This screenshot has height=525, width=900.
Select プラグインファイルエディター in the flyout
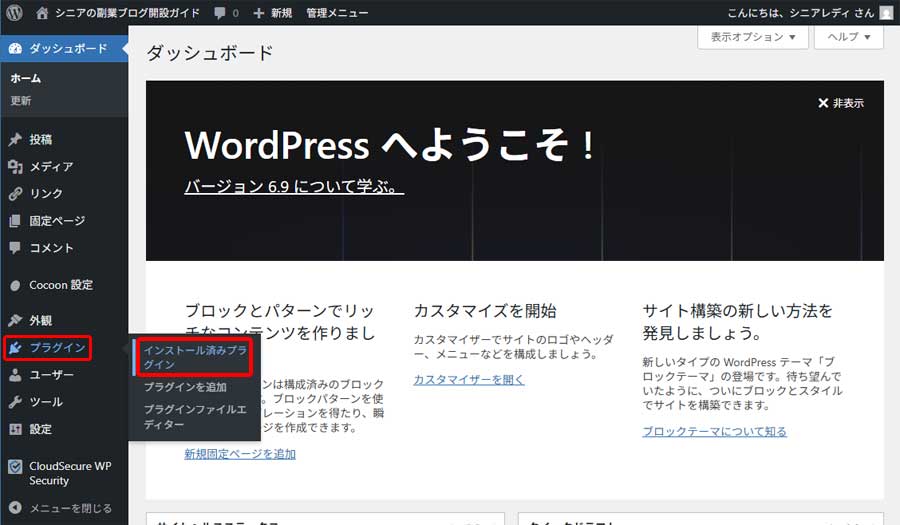tap(195, 417)
